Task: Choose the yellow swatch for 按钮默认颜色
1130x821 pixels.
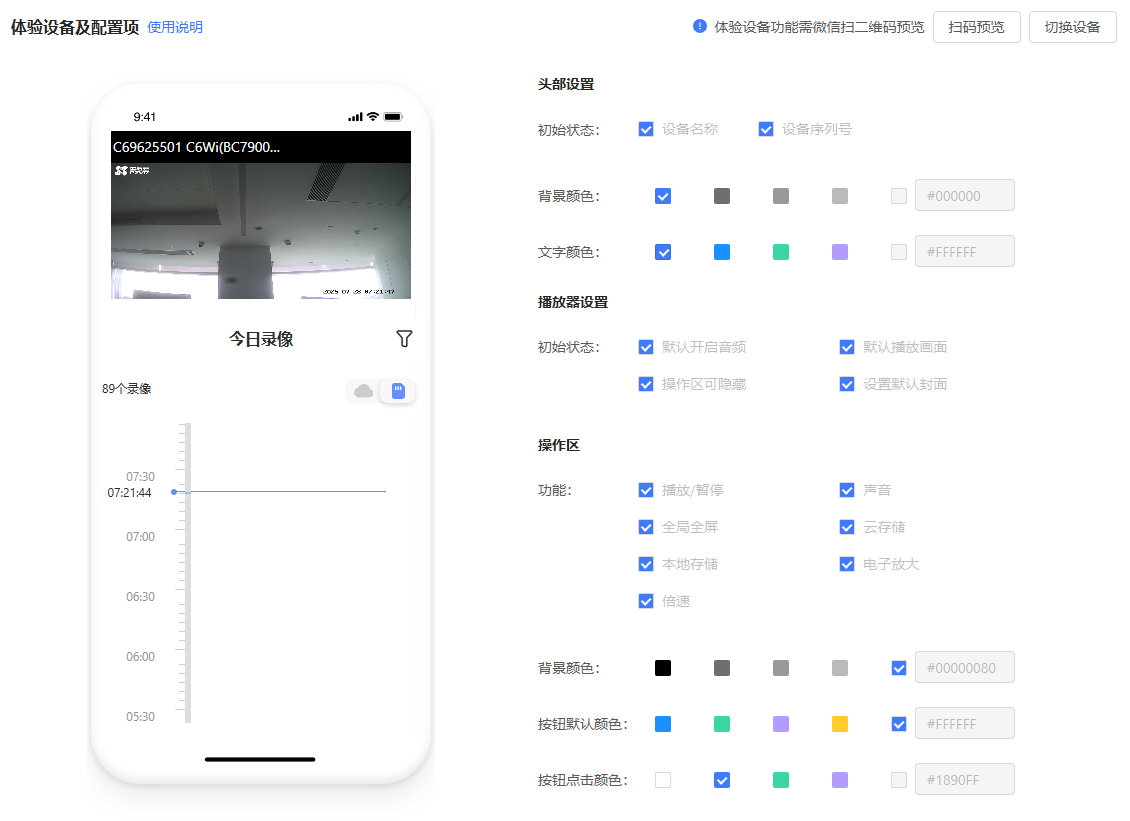Action: tap(840, 724)
